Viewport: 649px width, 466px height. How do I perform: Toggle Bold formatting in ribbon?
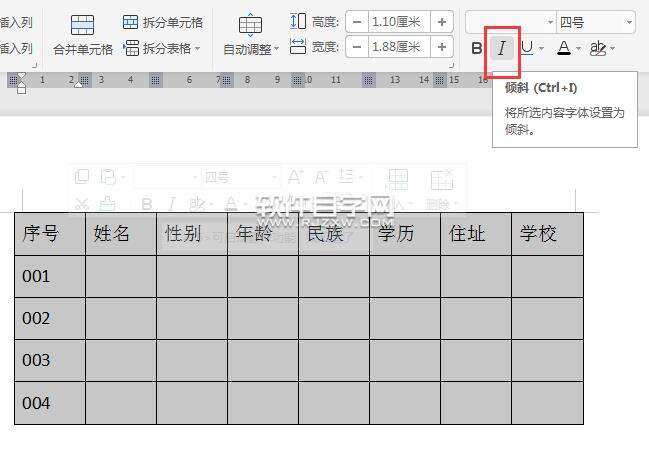pos(476,48)
